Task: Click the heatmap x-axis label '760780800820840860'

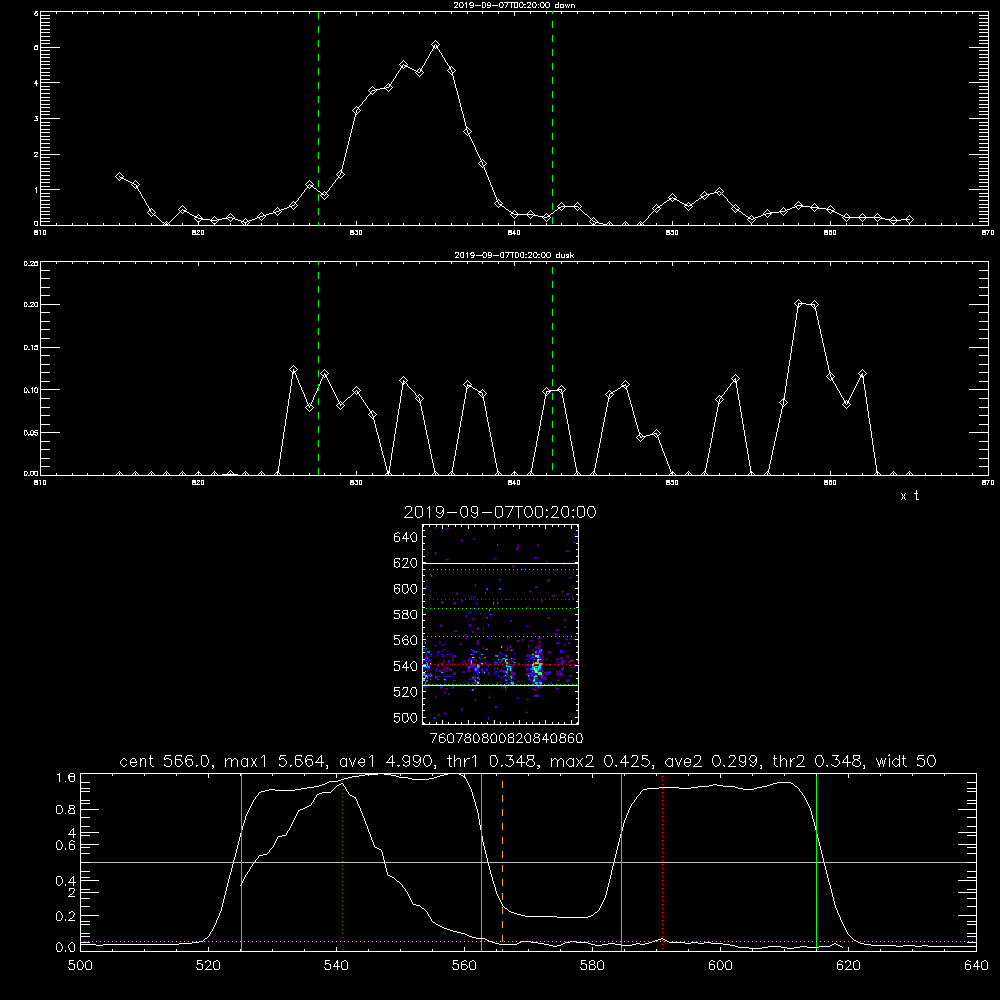Action: pos(506,738)
